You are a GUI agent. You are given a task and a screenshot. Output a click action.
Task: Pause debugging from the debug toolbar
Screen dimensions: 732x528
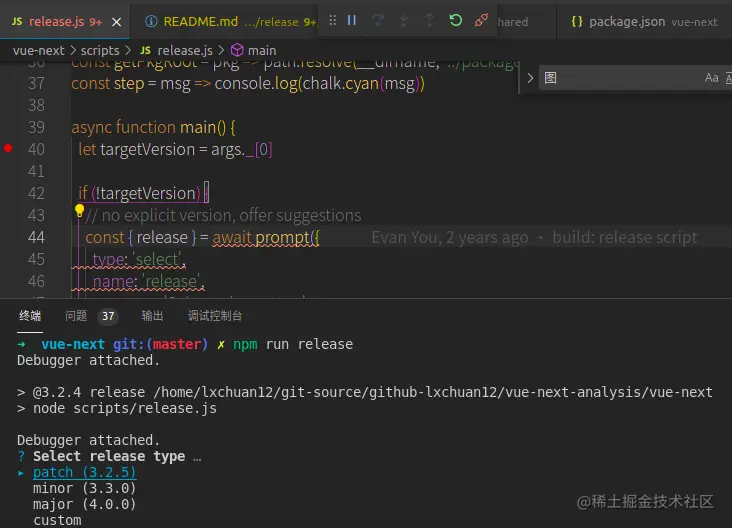[x=352, y=20]
